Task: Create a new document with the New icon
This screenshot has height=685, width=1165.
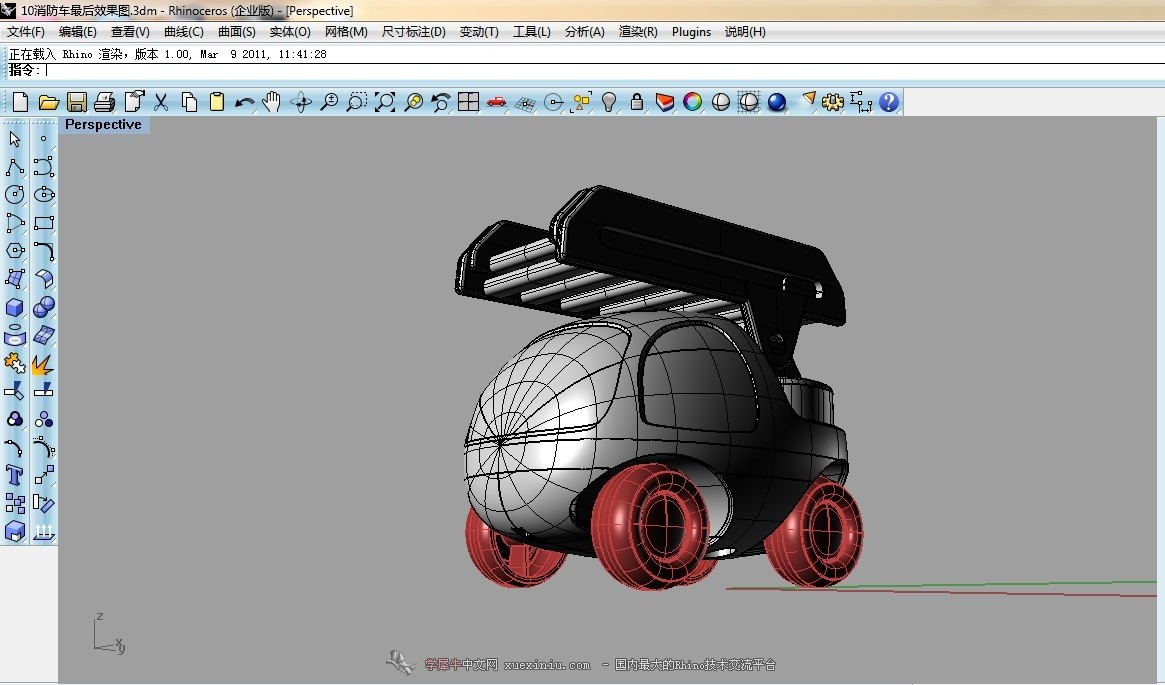Action: (20, 102)
